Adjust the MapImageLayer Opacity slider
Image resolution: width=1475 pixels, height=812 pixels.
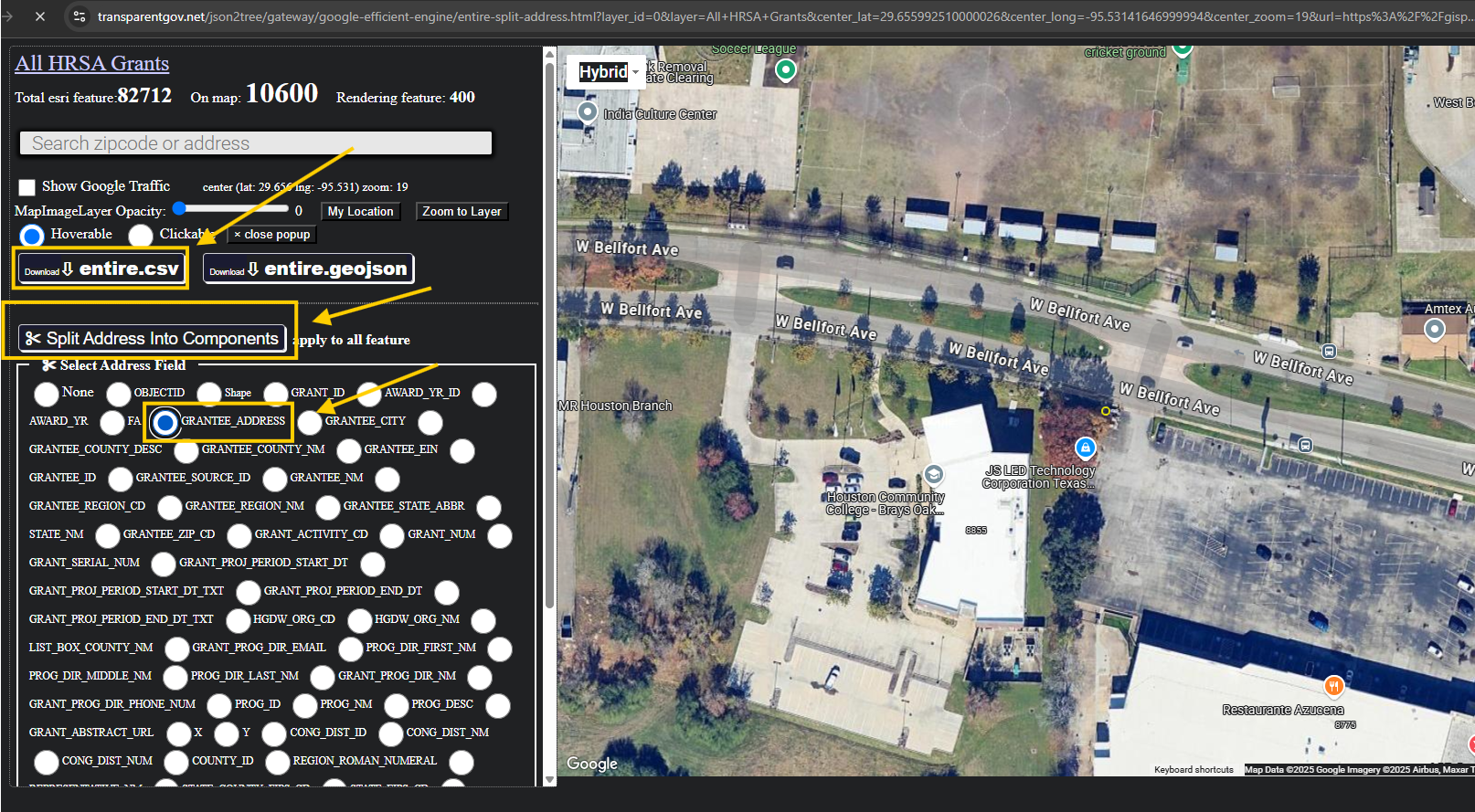pyautogui.click(x=231, y=209)
